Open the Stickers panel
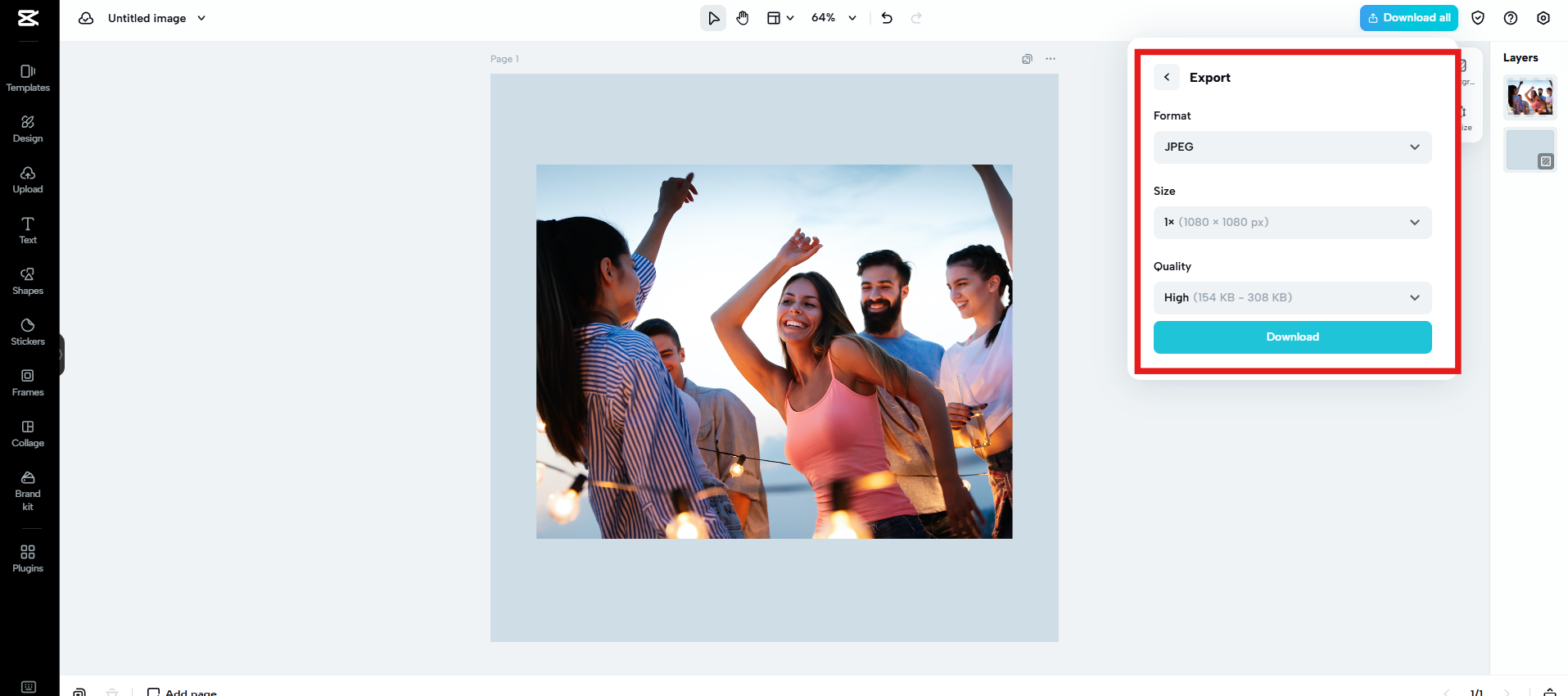This screenshot has width=1568, height=696. (28, 332)
